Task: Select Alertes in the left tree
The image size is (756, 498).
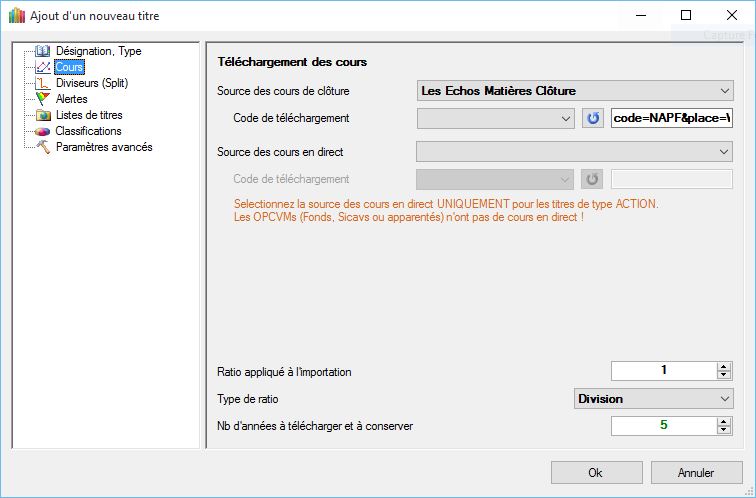Action: click(72, 99)
